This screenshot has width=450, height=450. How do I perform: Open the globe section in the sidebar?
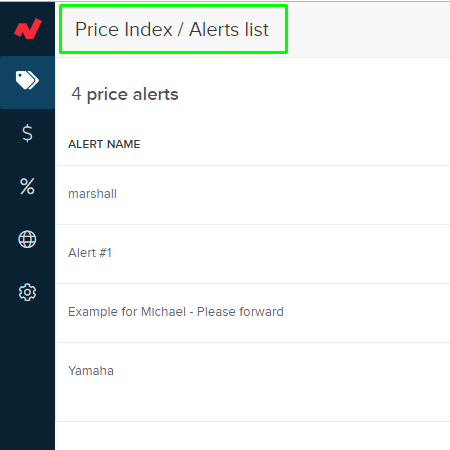27,239
